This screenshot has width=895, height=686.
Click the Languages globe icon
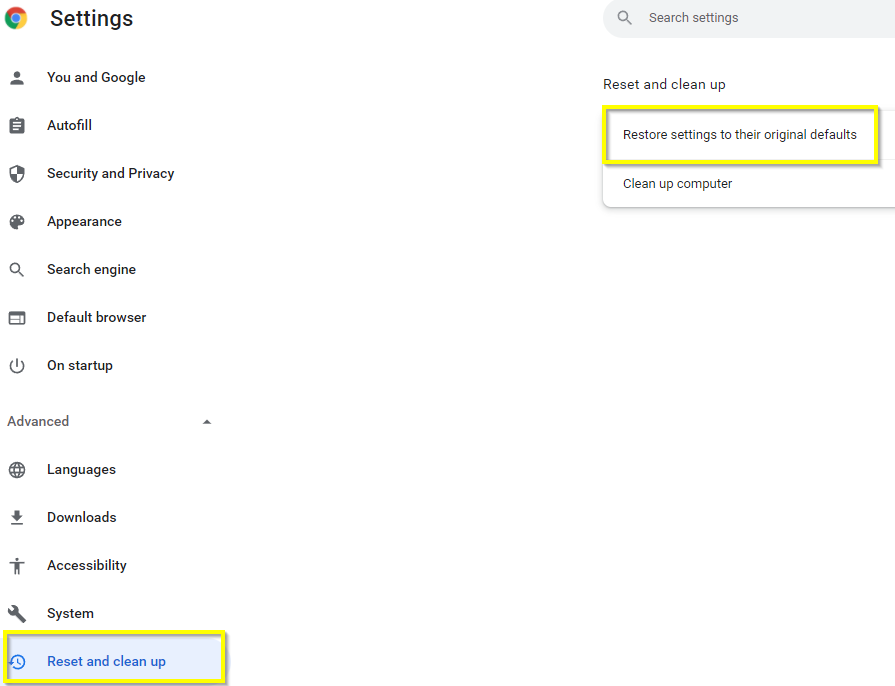coord(17,469)
